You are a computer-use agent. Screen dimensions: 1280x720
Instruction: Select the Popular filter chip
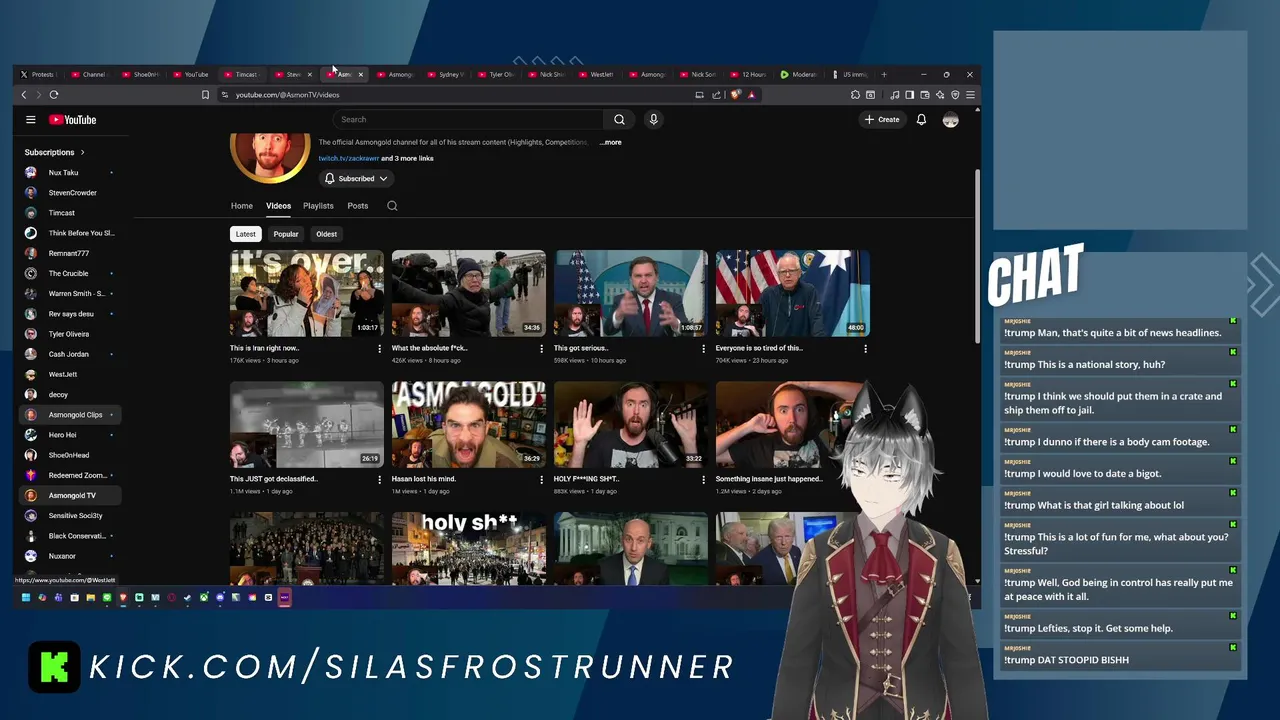pos(286,234)
